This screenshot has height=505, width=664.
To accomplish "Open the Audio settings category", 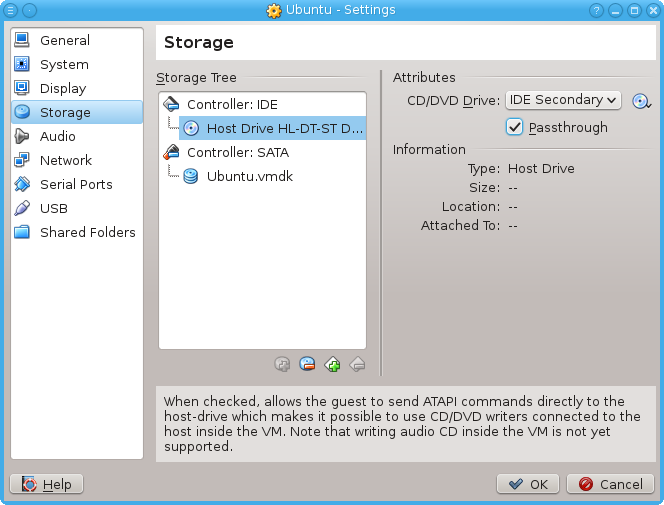I will 77,136.
